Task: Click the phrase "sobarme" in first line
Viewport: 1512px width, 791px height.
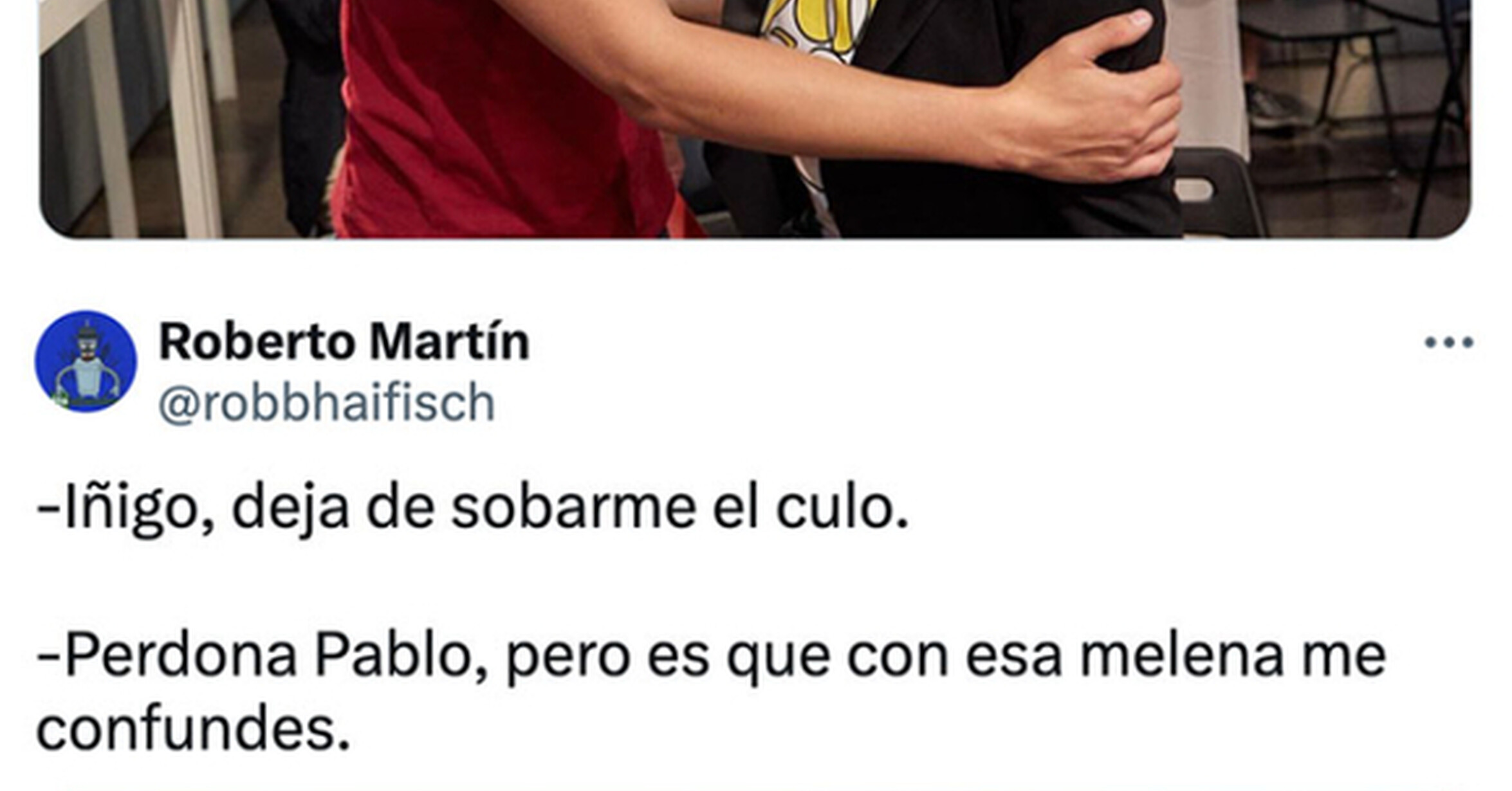Action: coord(573,509)
